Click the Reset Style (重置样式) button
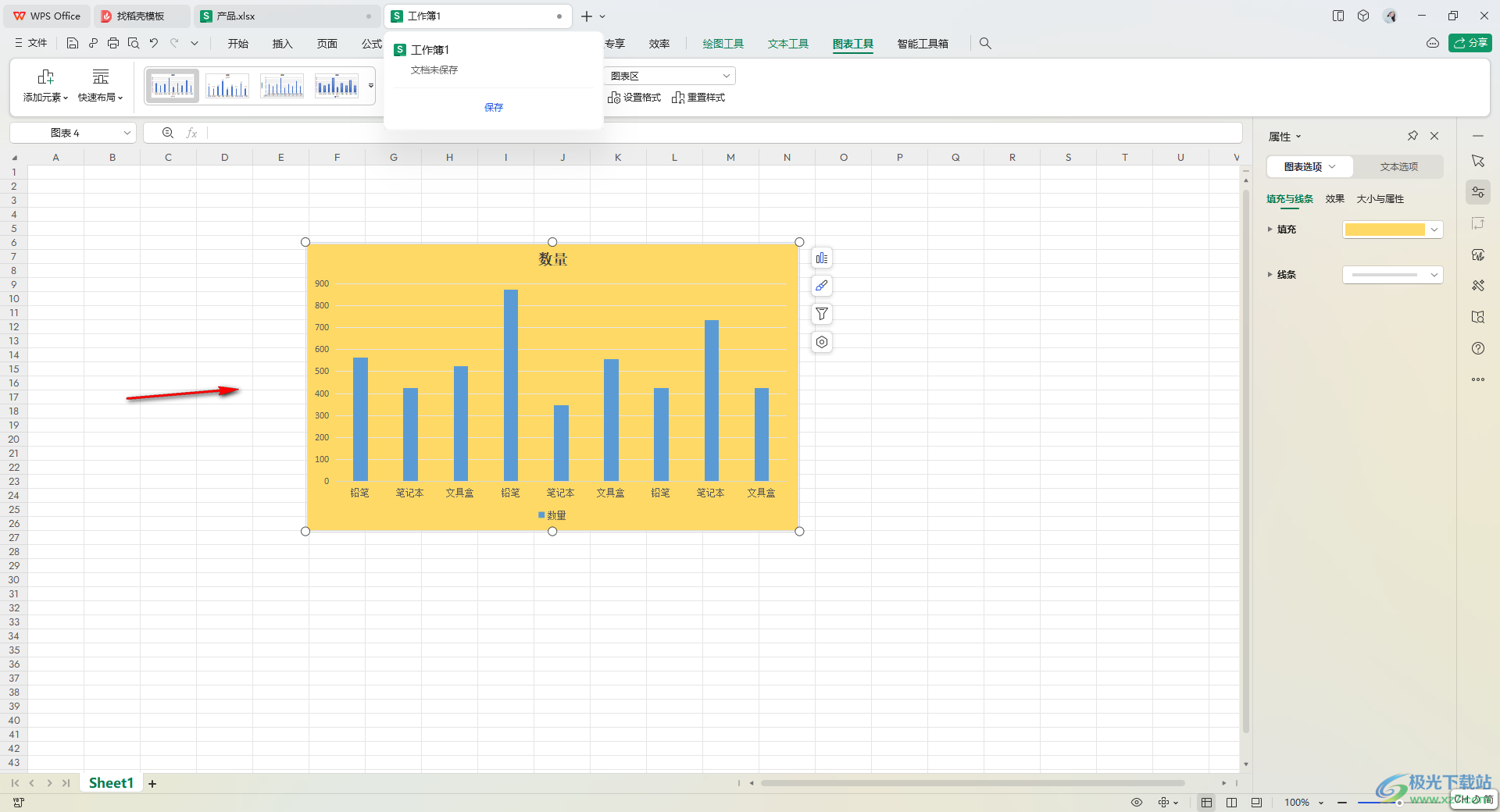Viewport: 1500px width, 812px height. 698,98
